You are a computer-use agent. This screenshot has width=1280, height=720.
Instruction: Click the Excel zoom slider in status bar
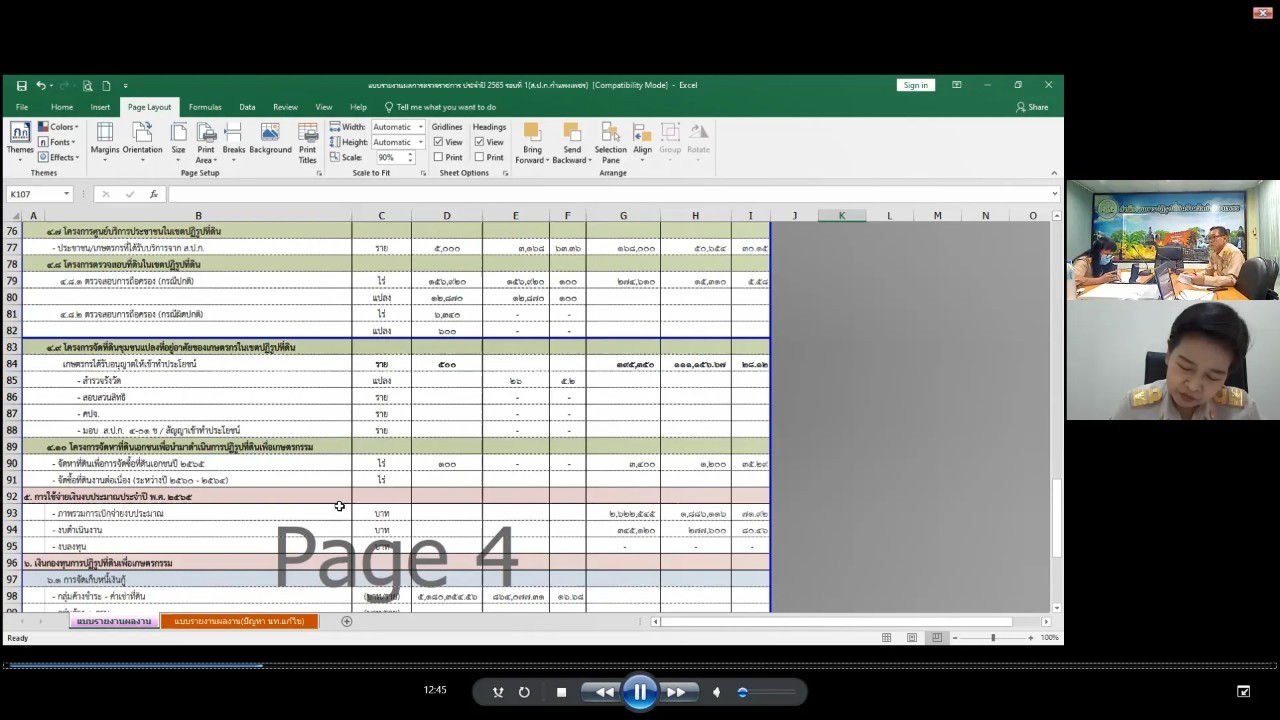(x=993, y=638)
